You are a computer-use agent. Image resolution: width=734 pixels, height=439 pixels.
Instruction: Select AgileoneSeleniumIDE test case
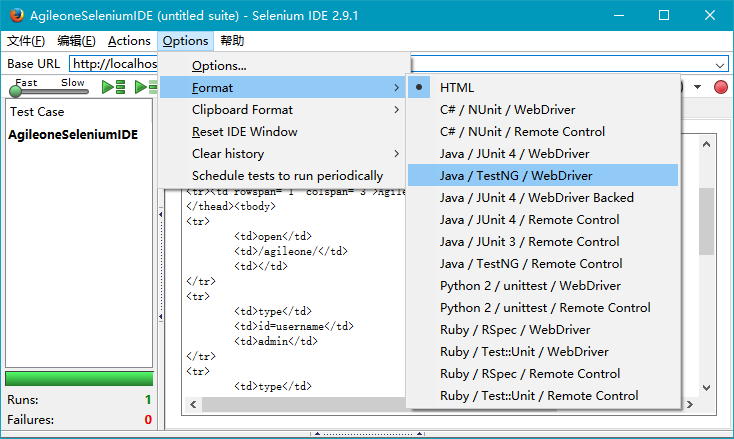[73, 135]
